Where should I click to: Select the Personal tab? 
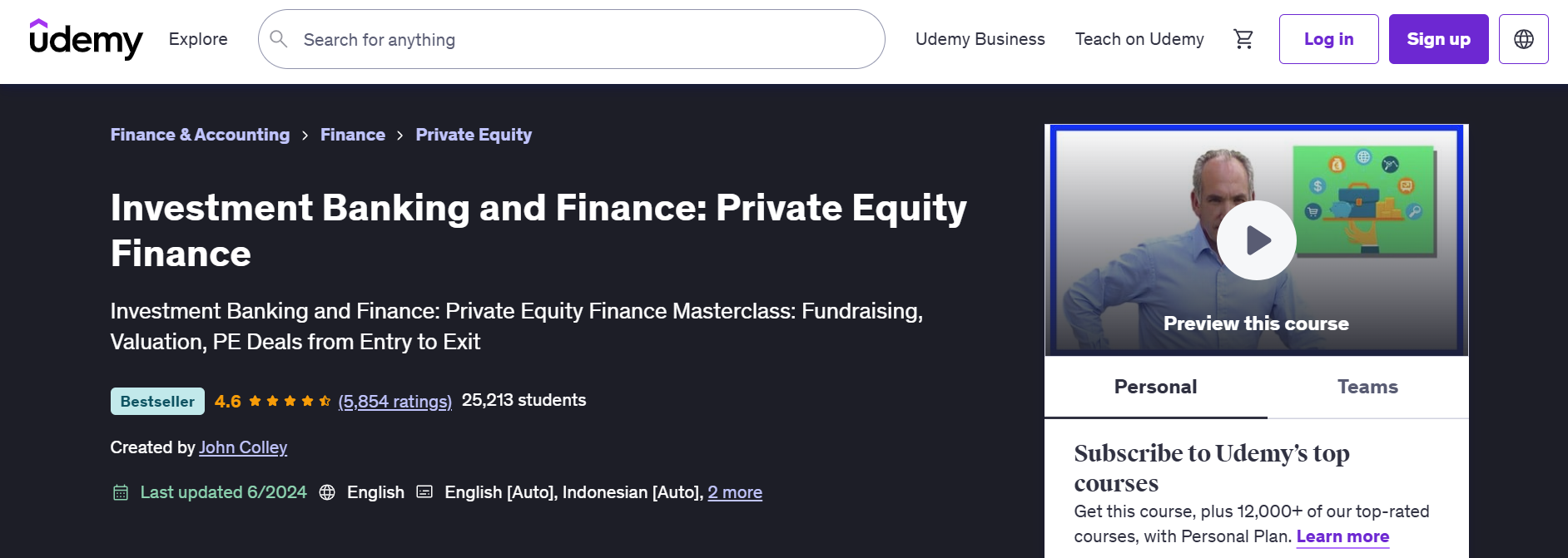[1155, 387]
